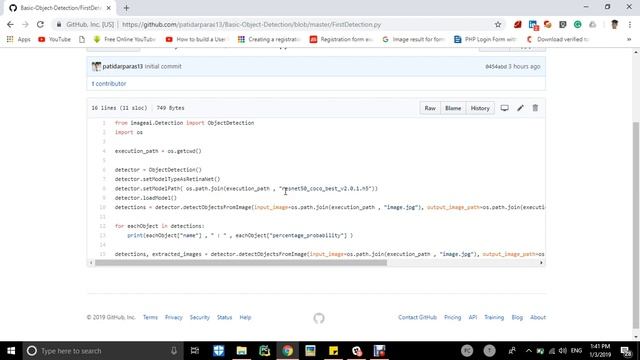Reload the GitHub page

click(x=40, y=24)
